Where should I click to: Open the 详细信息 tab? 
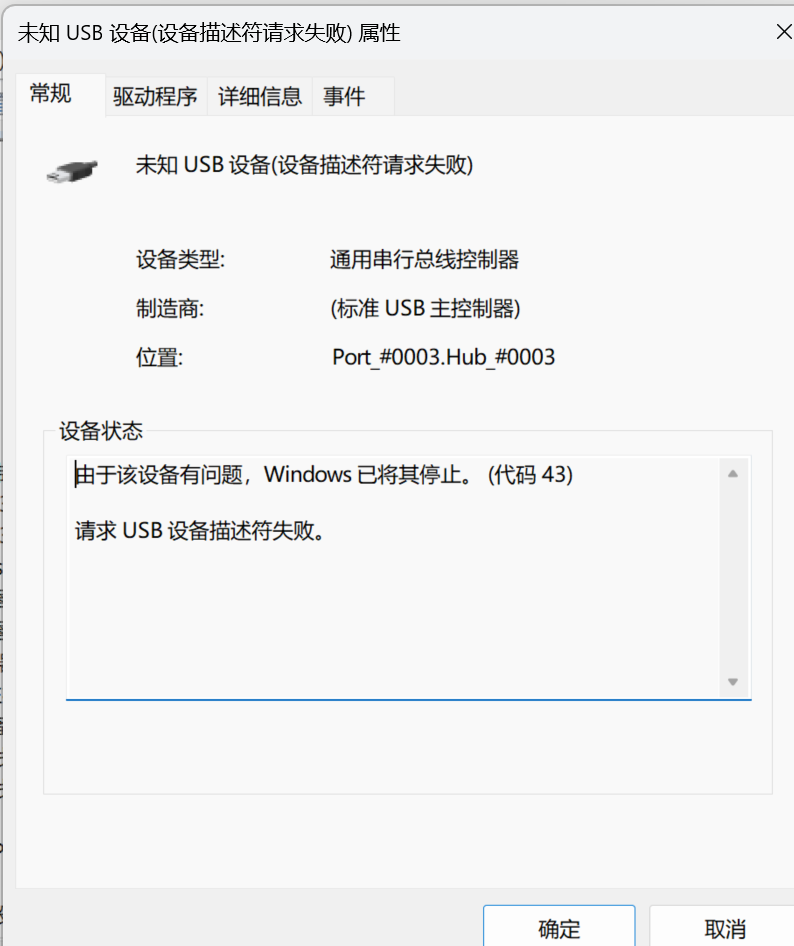point(260,96)
